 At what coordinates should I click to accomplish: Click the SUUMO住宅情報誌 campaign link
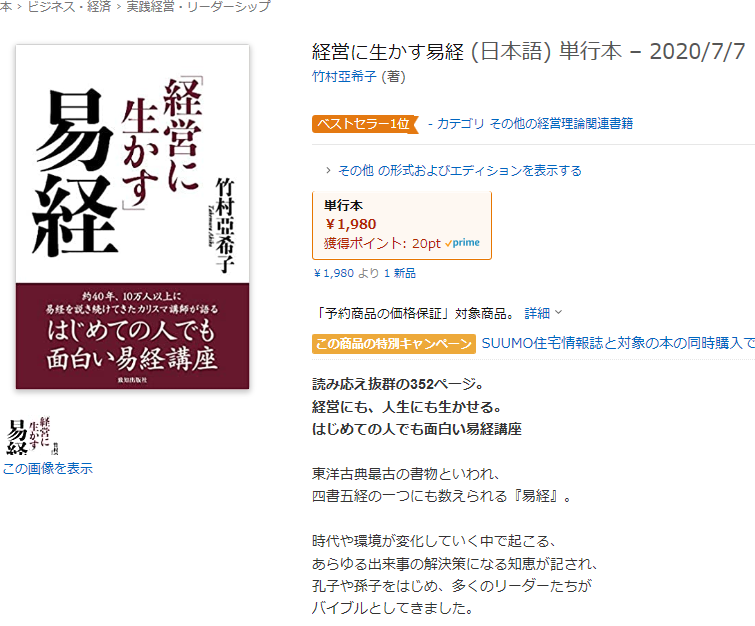click(618, 343)
